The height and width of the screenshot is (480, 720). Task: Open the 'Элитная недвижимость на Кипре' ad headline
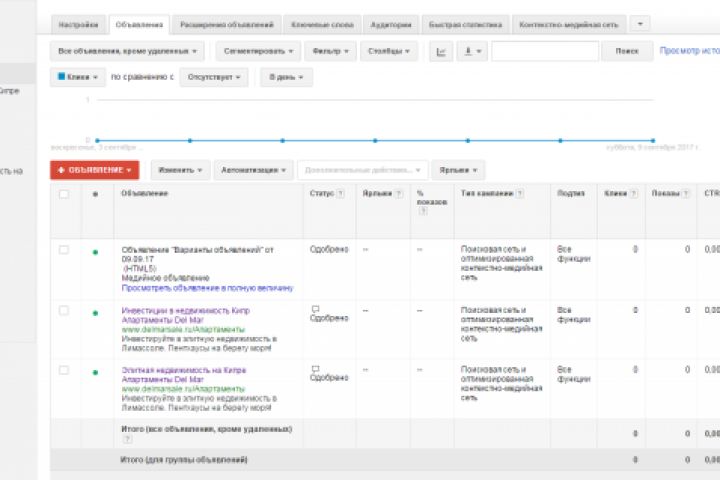point(184,370)
